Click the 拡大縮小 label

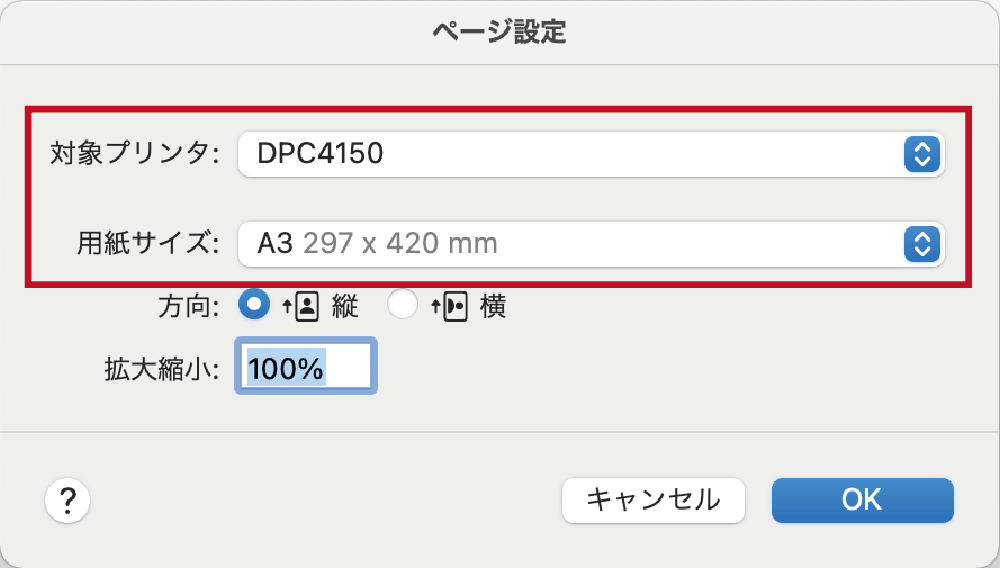tap(161, 368)
